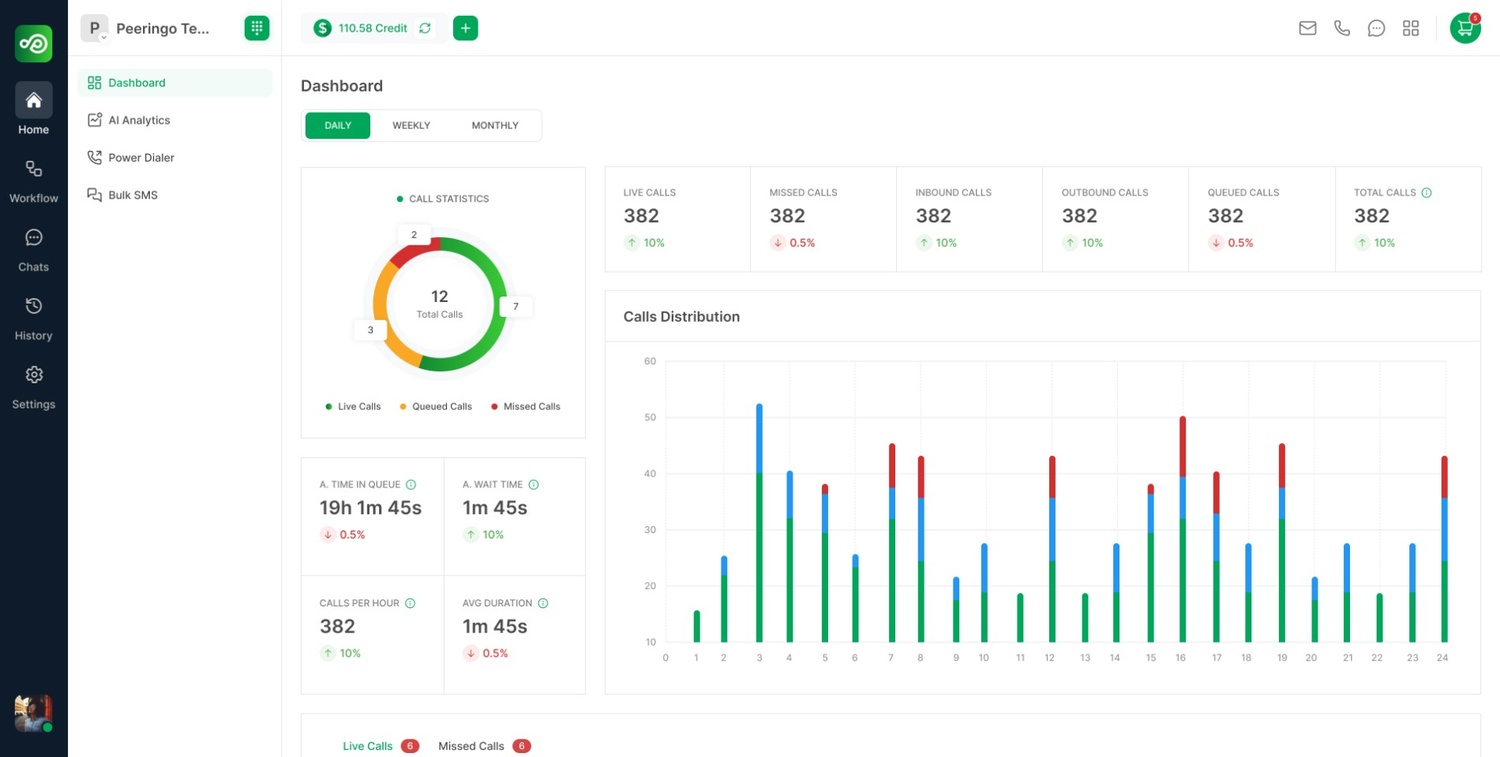Switch to the MONTHLY time range

coord(495,126)
